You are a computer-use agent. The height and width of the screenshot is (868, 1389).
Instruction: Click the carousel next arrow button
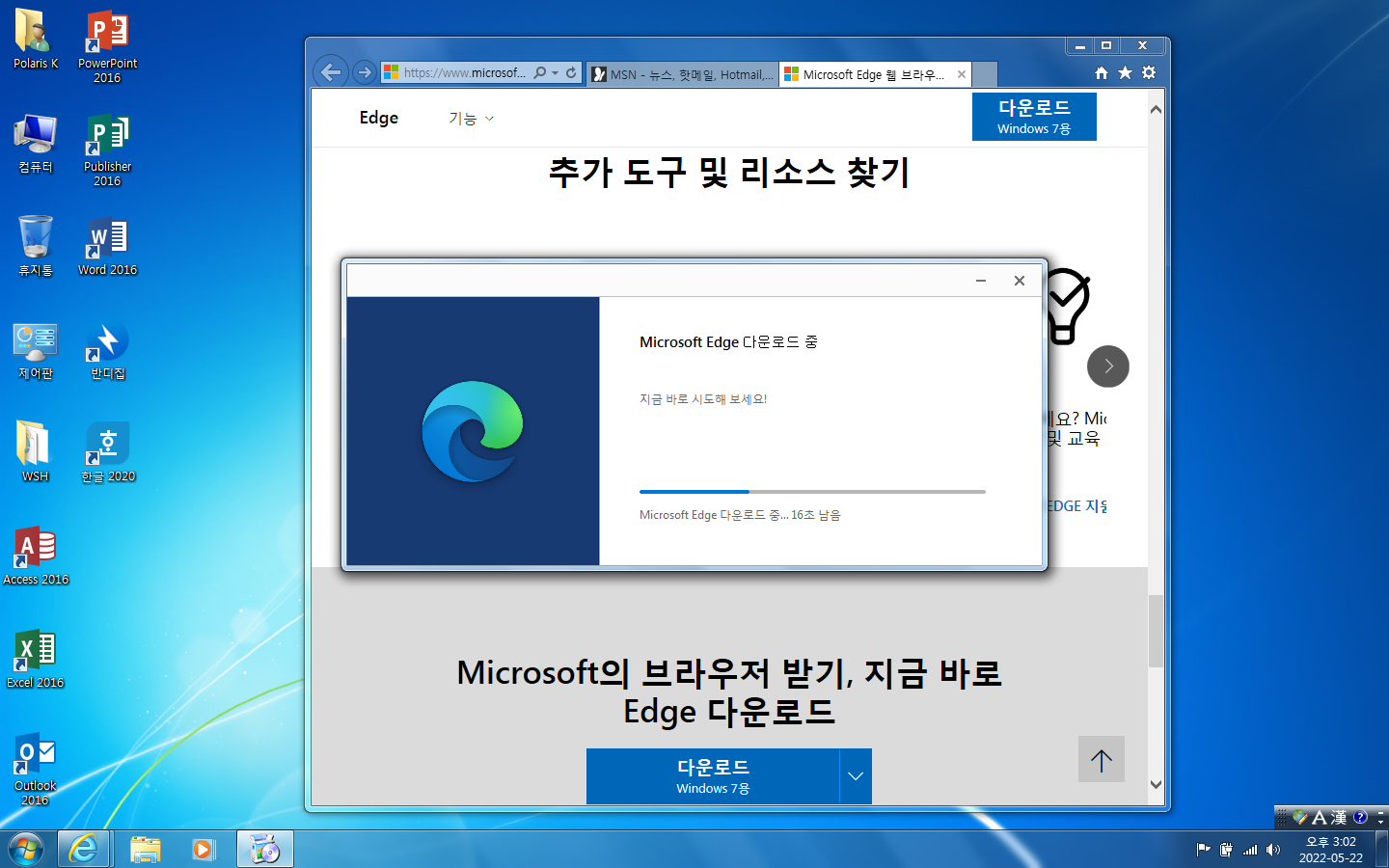[1108, 366]
